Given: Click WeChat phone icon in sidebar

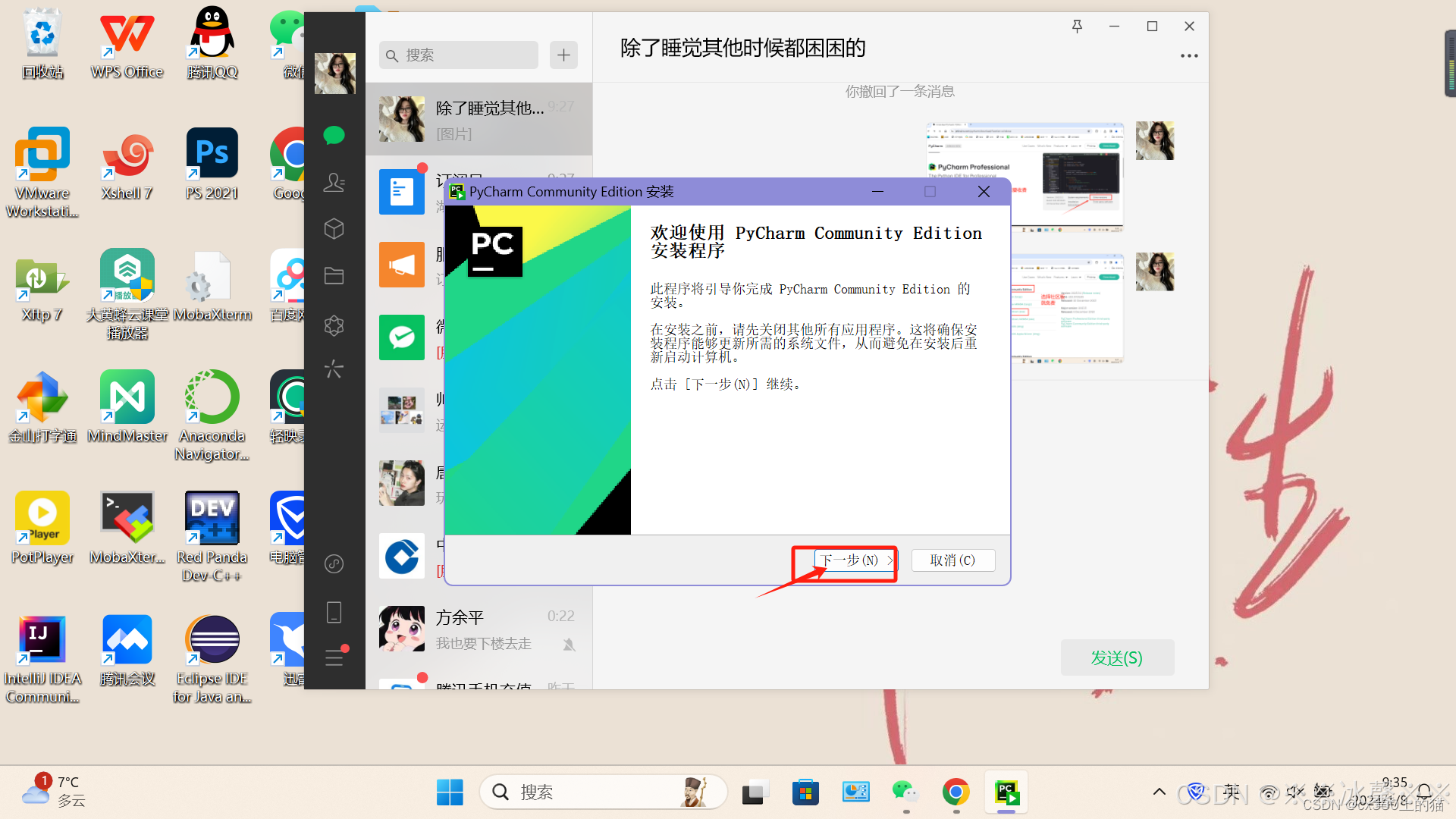Looking at the screenshot, I should click(334, 612).
